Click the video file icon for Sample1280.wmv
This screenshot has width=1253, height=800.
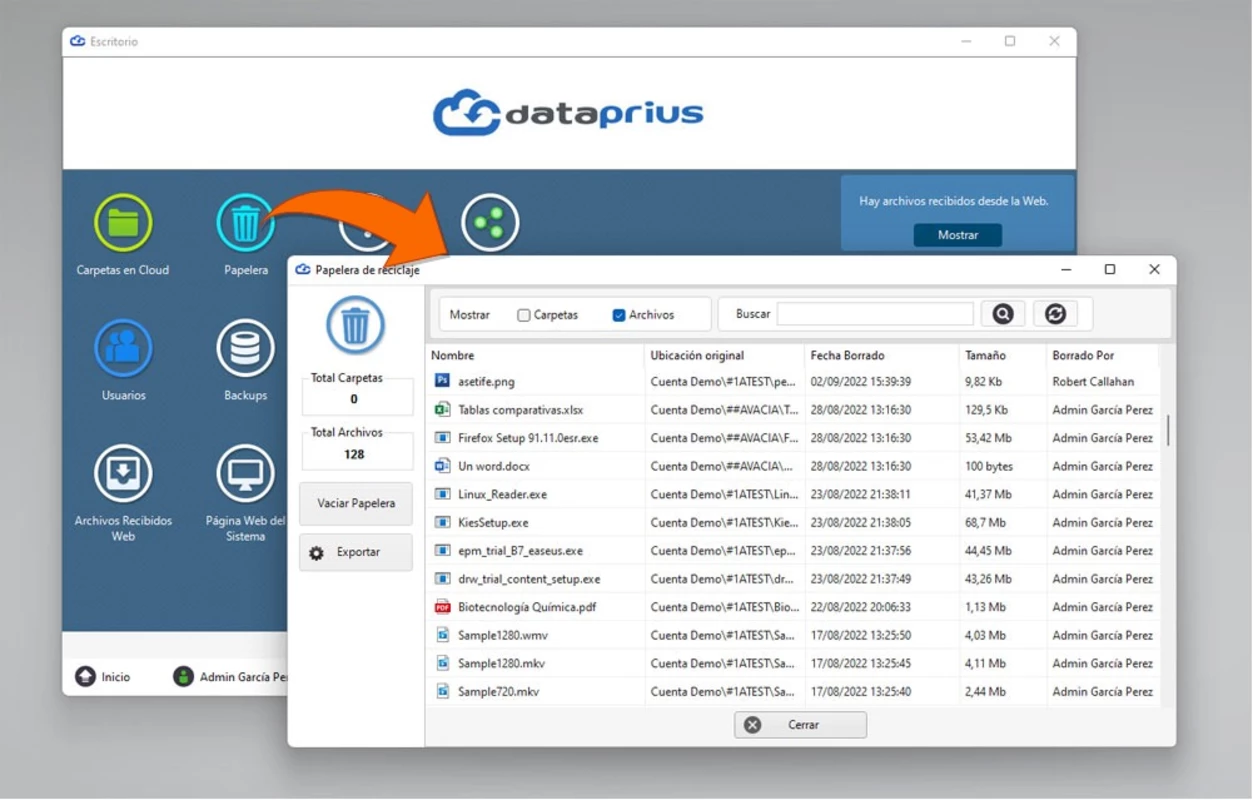point(443,635)
